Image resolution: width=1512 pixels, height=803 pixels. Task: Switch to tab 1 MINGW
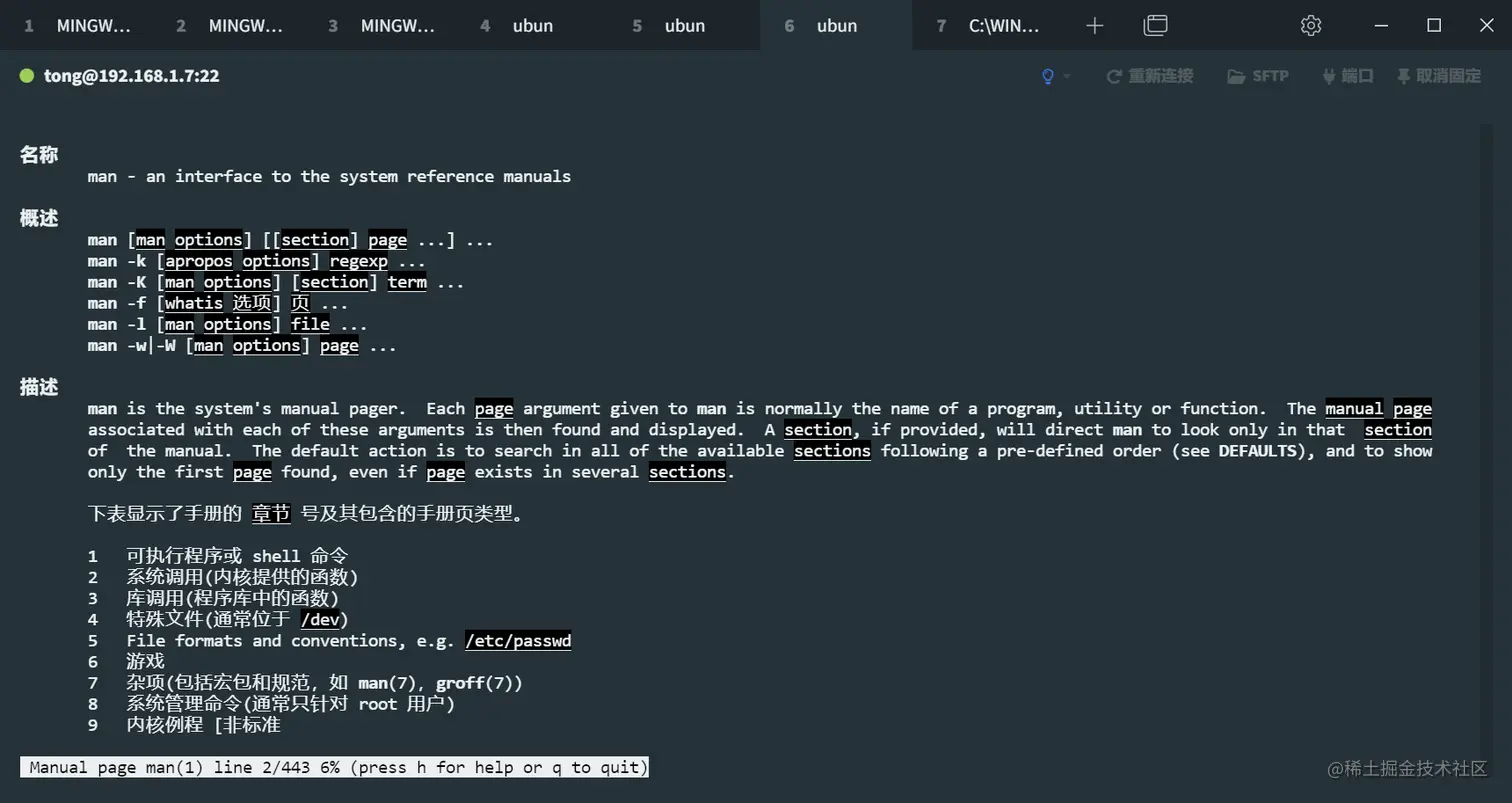76,26
